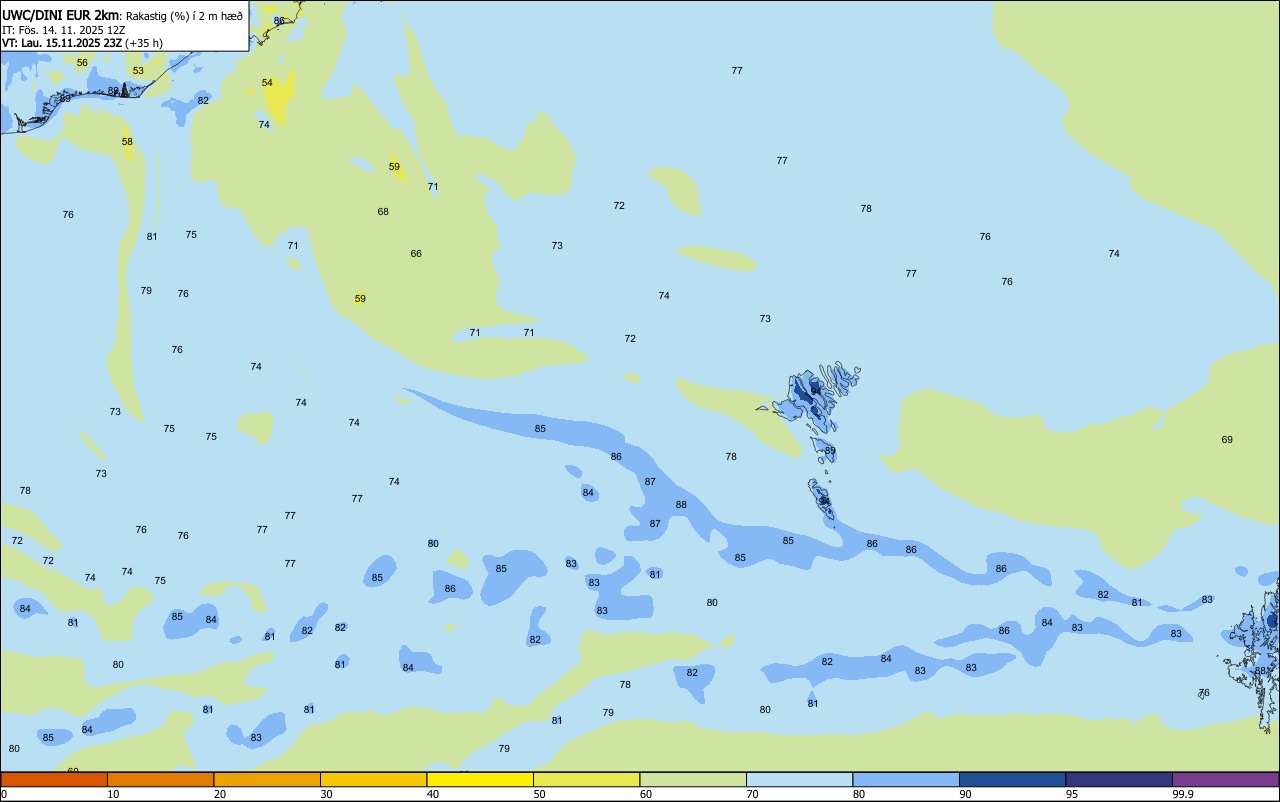Click the 'IT: Fös. 14. 11. 2025 12Z' line
This screenshot has width=1280, height=802.
pyautogui.click(x=63, y=30)
